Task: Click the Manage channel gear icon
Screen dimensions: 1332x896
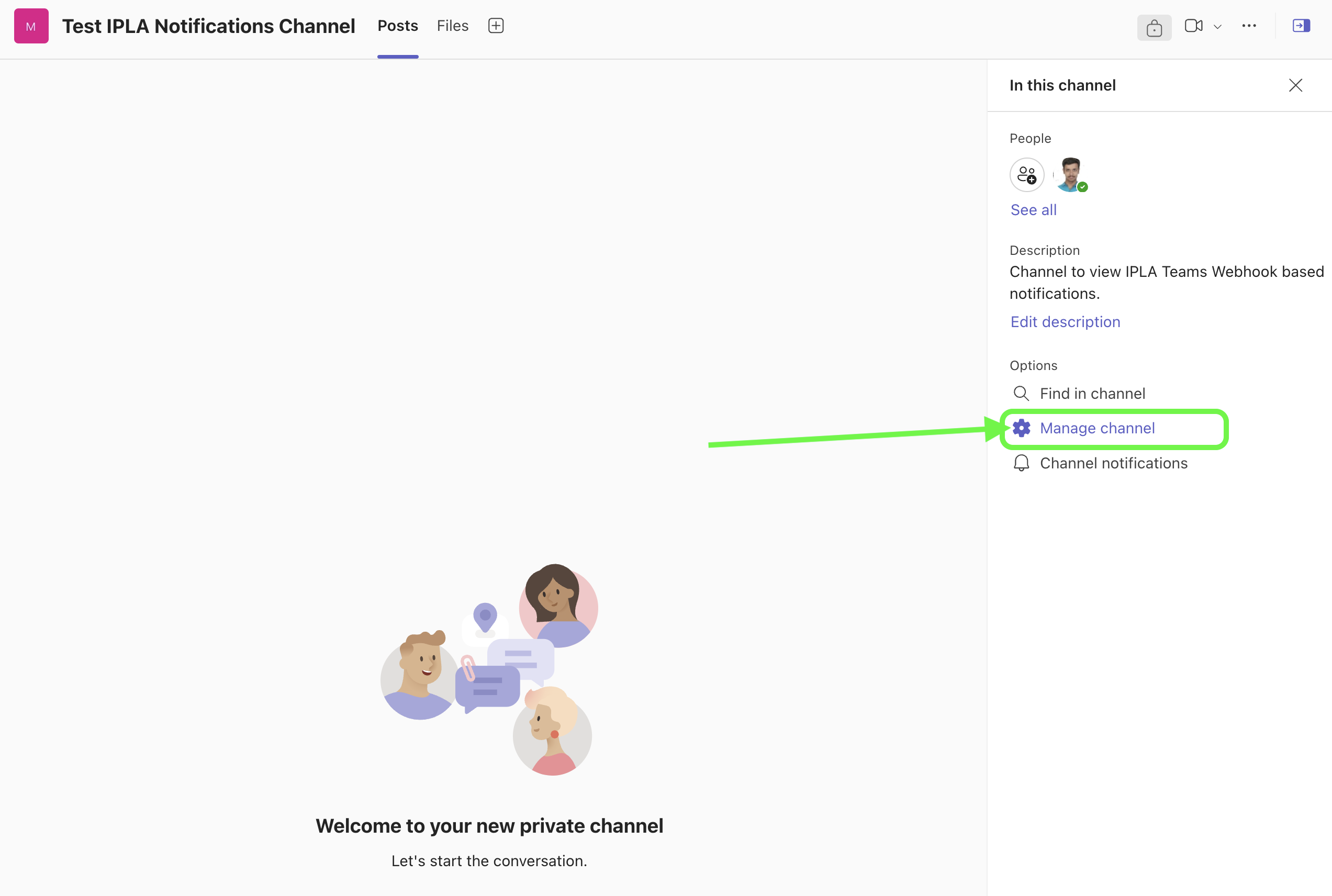Action: tap(1021, 428)
